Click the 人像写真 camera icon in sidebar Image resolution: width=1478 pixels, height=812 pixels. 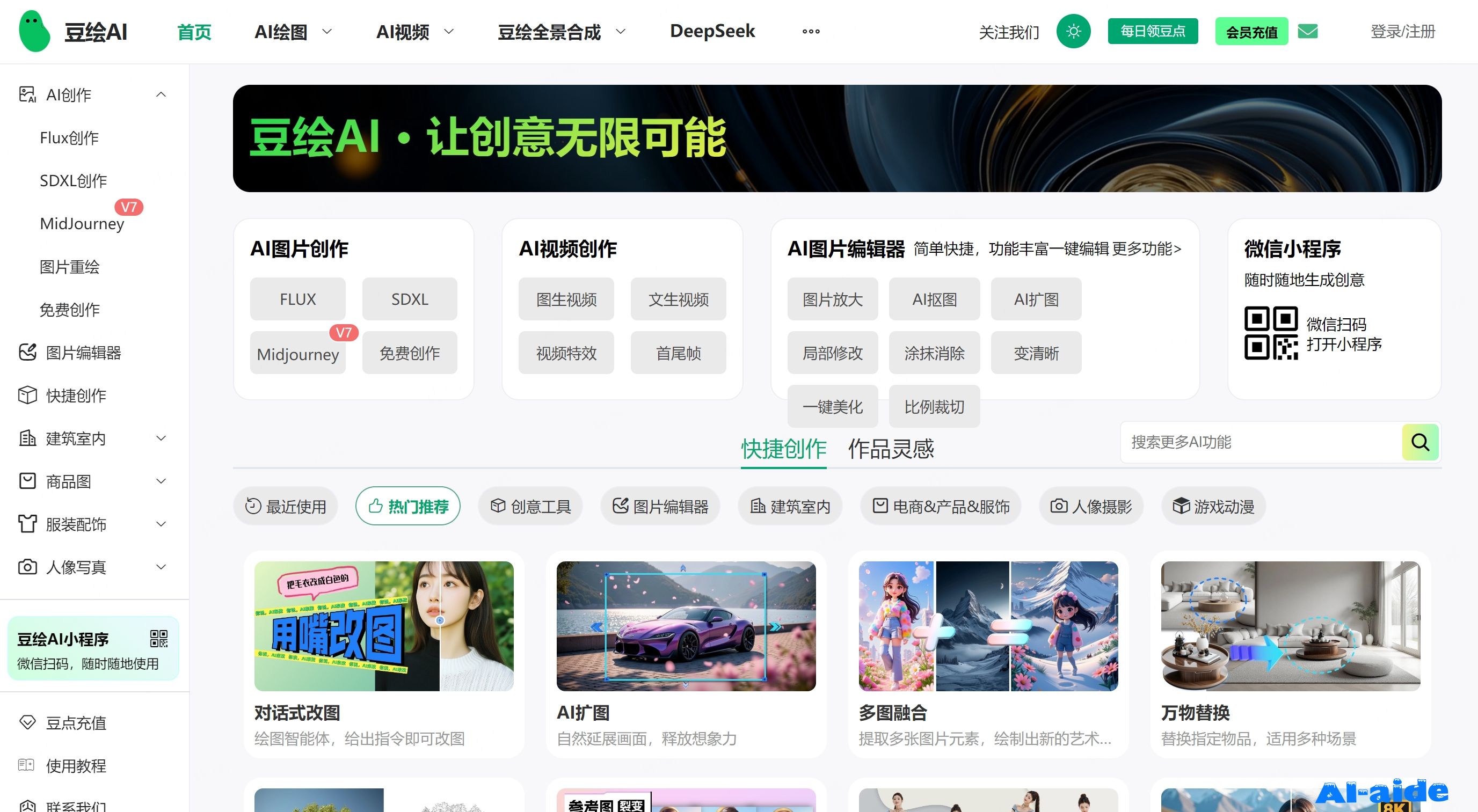click(27, 567)
